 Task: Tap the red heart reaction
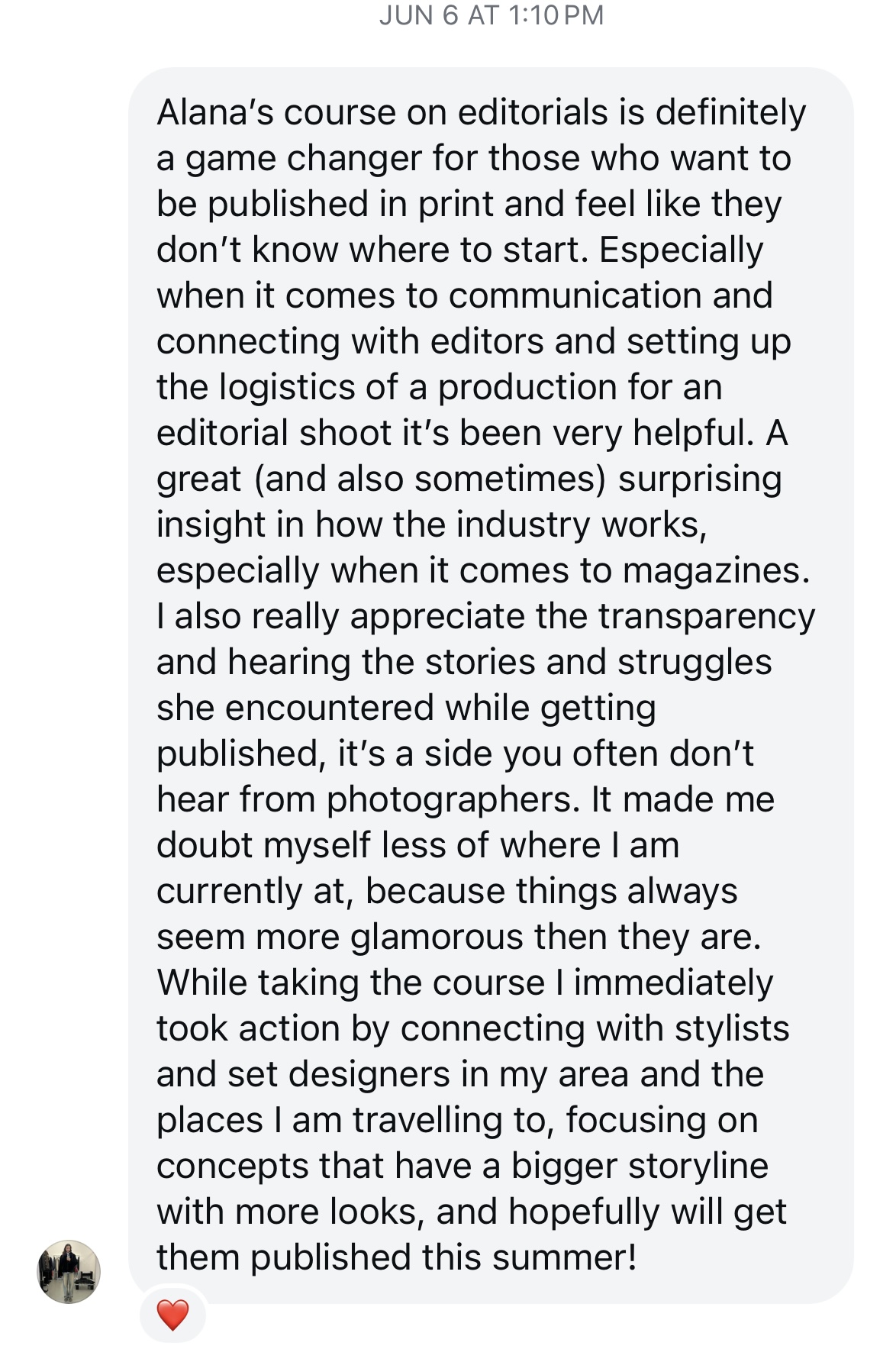172,1315
